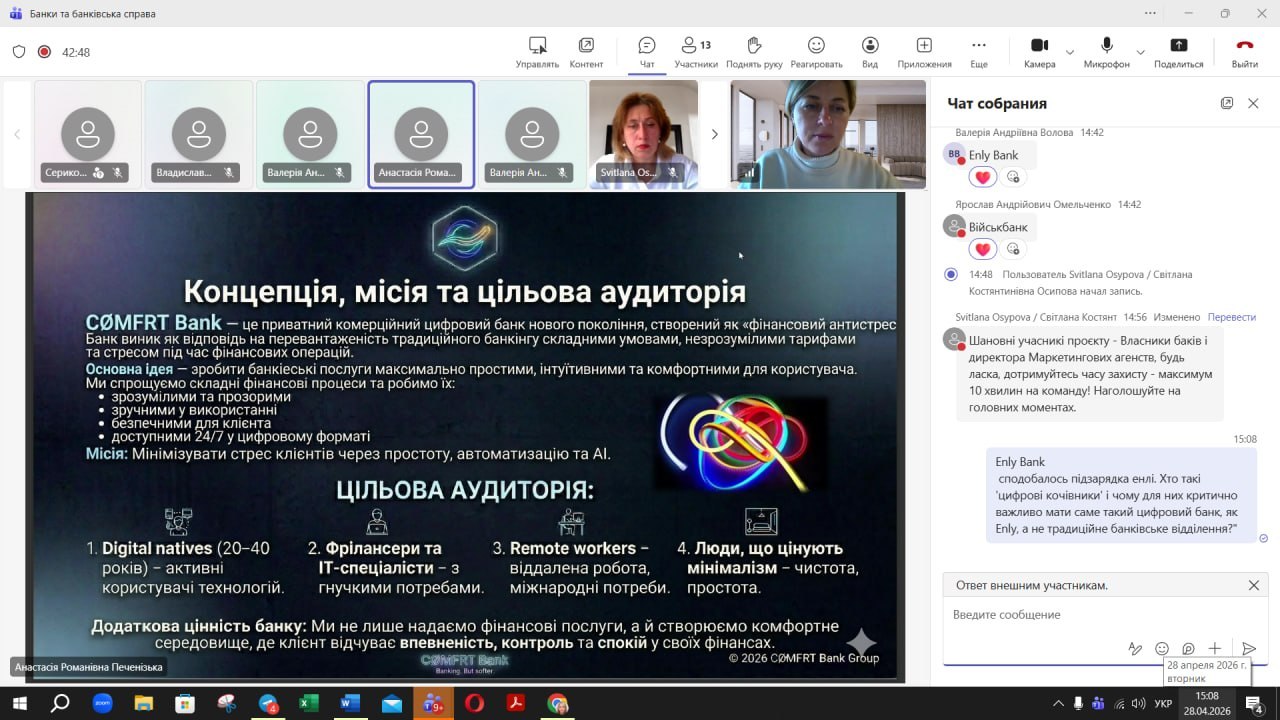Click the shield privacy icon

19,52
